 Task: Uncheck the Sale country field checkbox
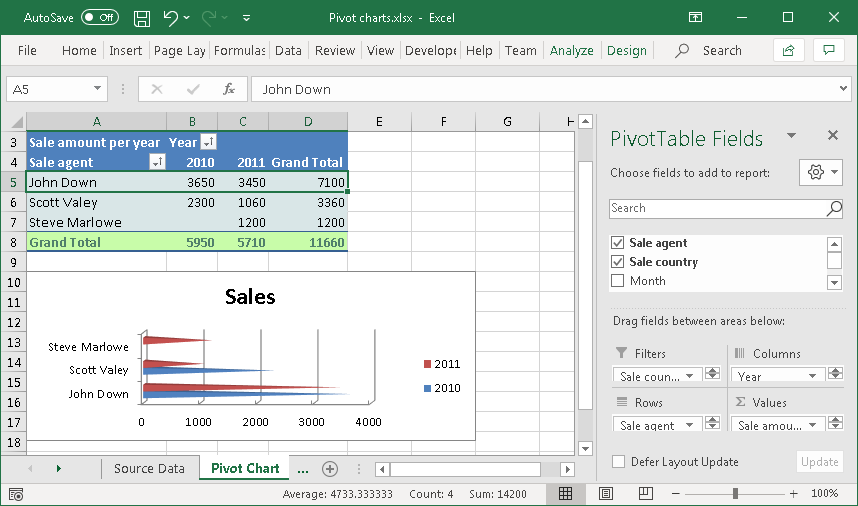click(x=618, y=262)
